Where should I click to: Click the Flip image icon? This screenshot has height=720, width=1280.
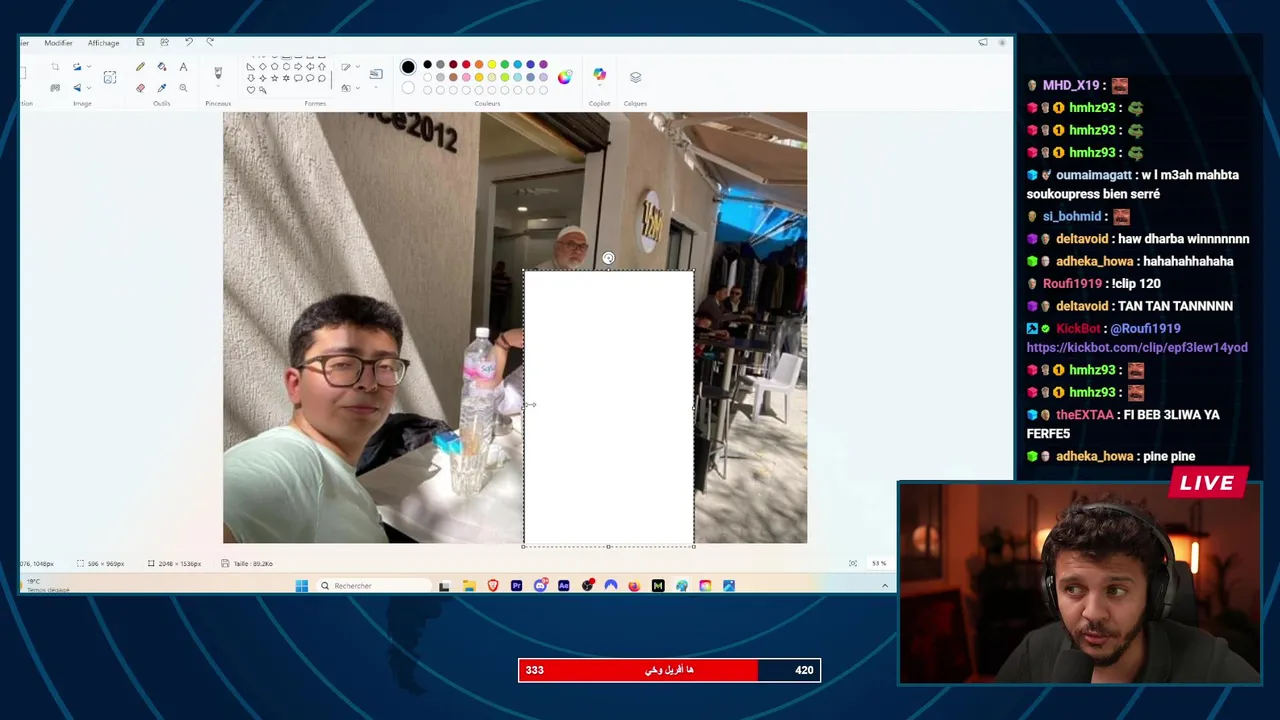(76, 88)
